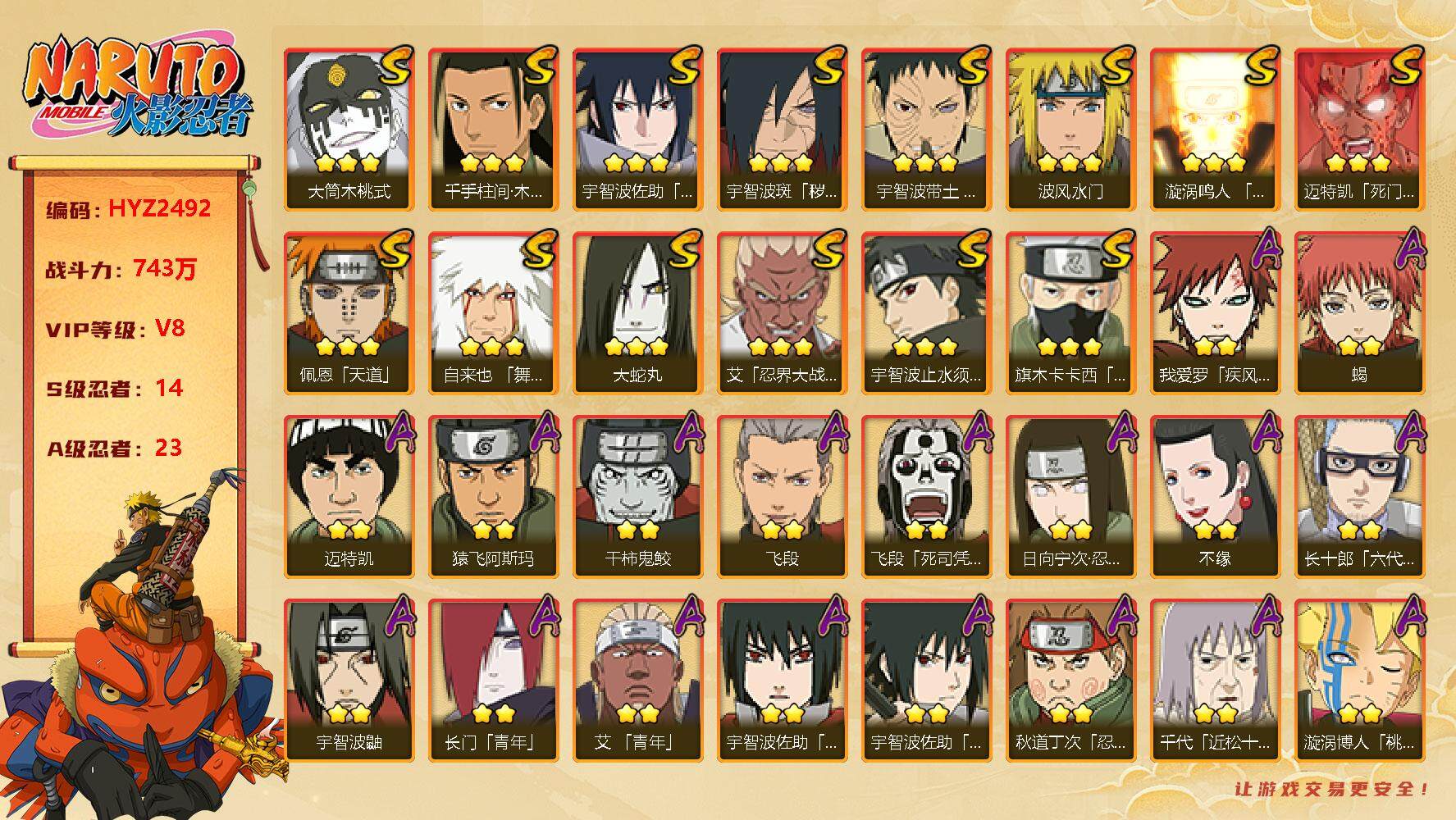Select the 艾「青年」 character card
The height and width of the screenshot is (820, 1456).
coord(637,681)
